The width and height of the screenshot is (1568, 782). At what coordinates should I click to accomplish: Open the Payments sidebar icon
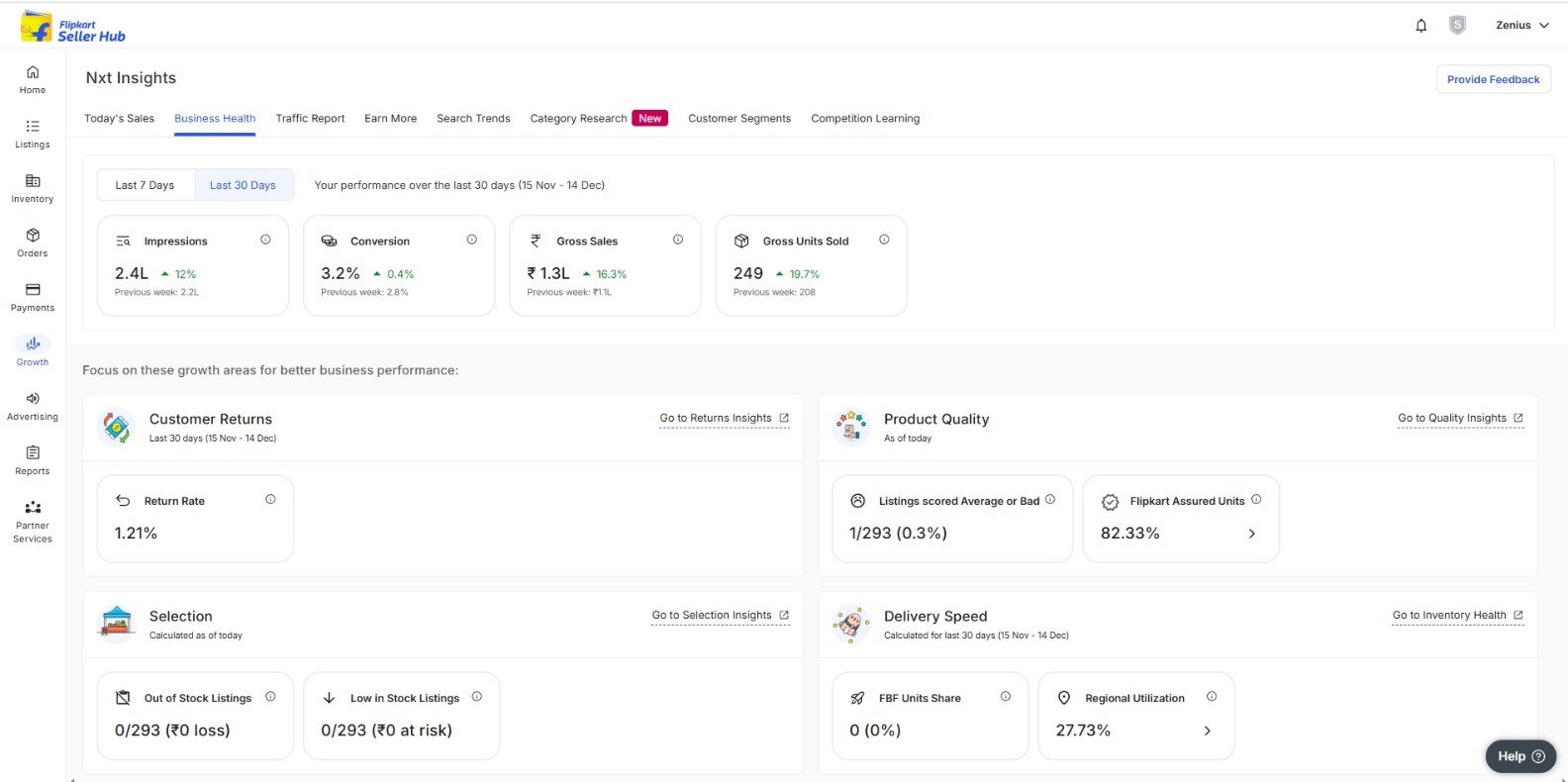(x=33, y=290)
